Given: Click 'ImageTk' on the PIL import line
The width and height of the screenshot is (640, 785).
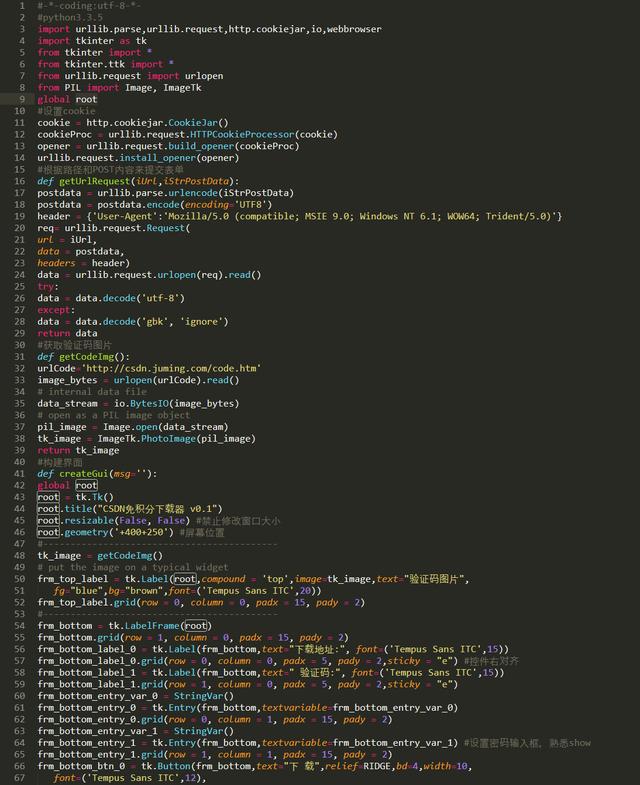Looking at the screenshot, I should point(182,88).
